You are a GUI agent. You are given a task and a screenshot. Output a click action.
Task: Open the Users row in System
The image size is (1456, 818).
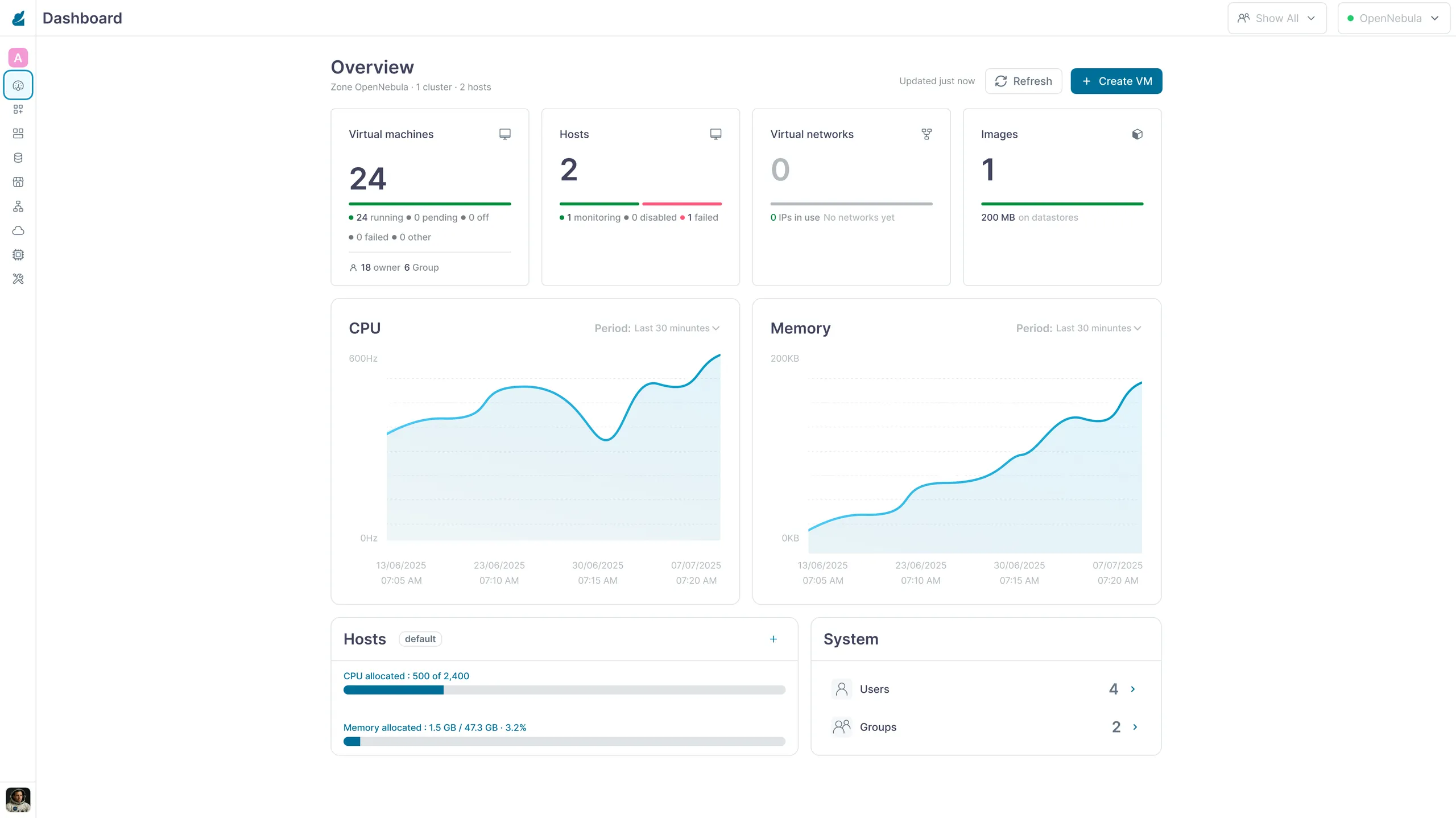tap(986, 689)
